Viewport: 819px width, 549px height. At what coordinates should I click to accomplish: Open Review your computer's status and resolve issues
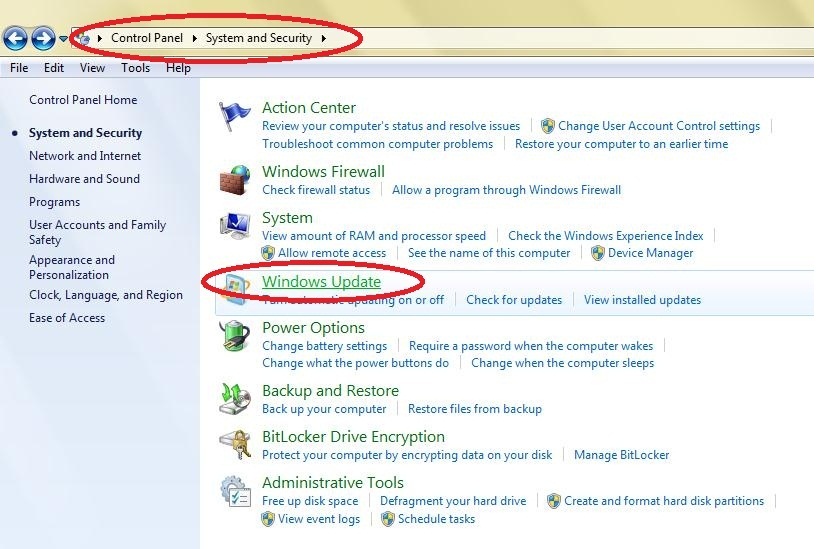pos(391,126)
